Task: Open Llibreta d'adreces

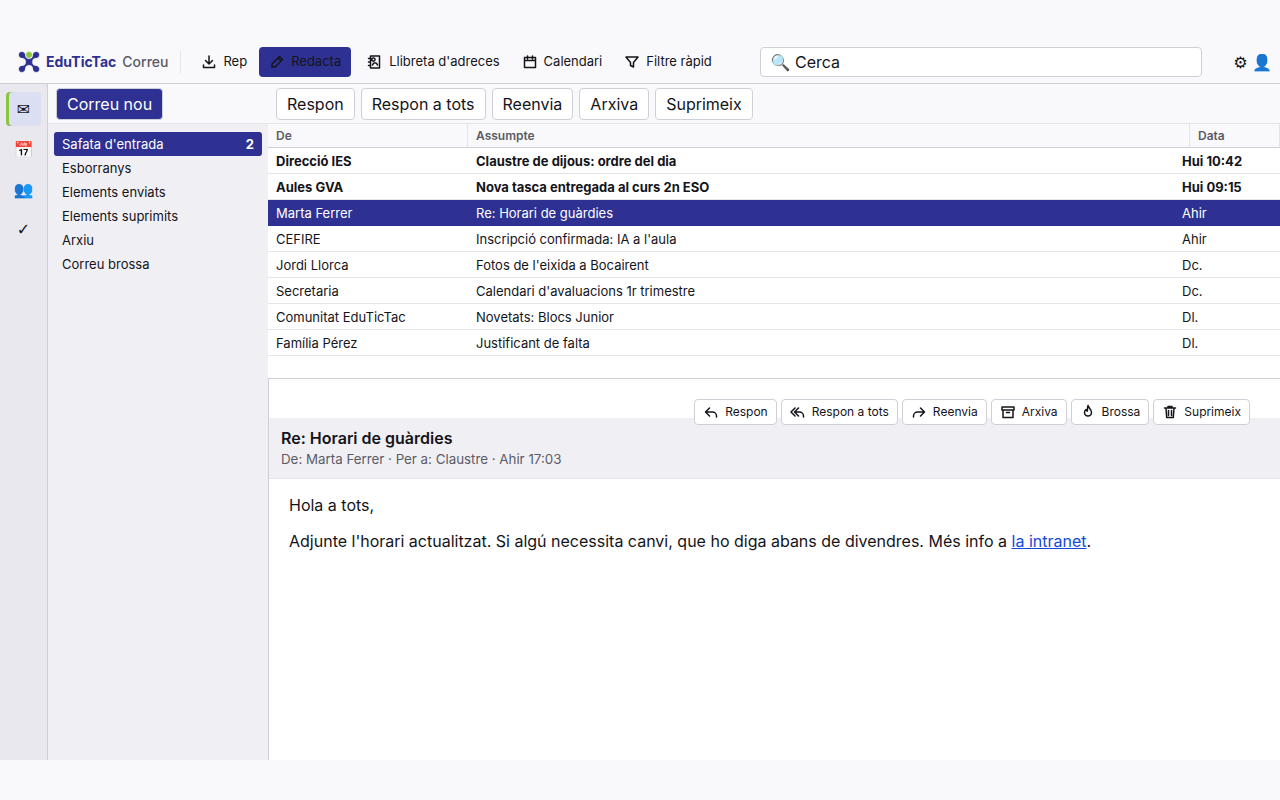Action: click(433, 62)
